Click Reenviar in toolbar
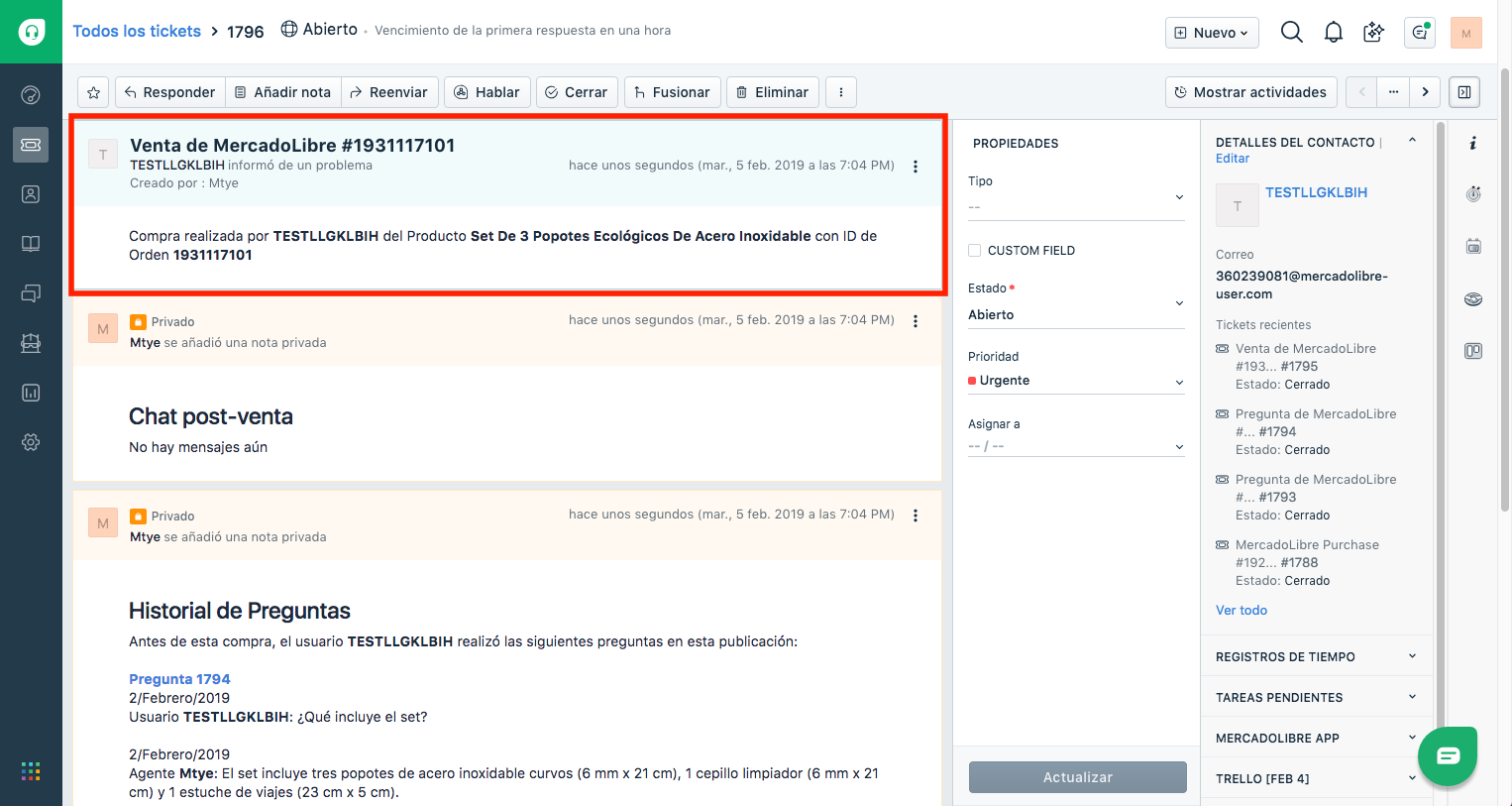The height and width of the screenshot is (806, 1512). (x=389, y=92)
